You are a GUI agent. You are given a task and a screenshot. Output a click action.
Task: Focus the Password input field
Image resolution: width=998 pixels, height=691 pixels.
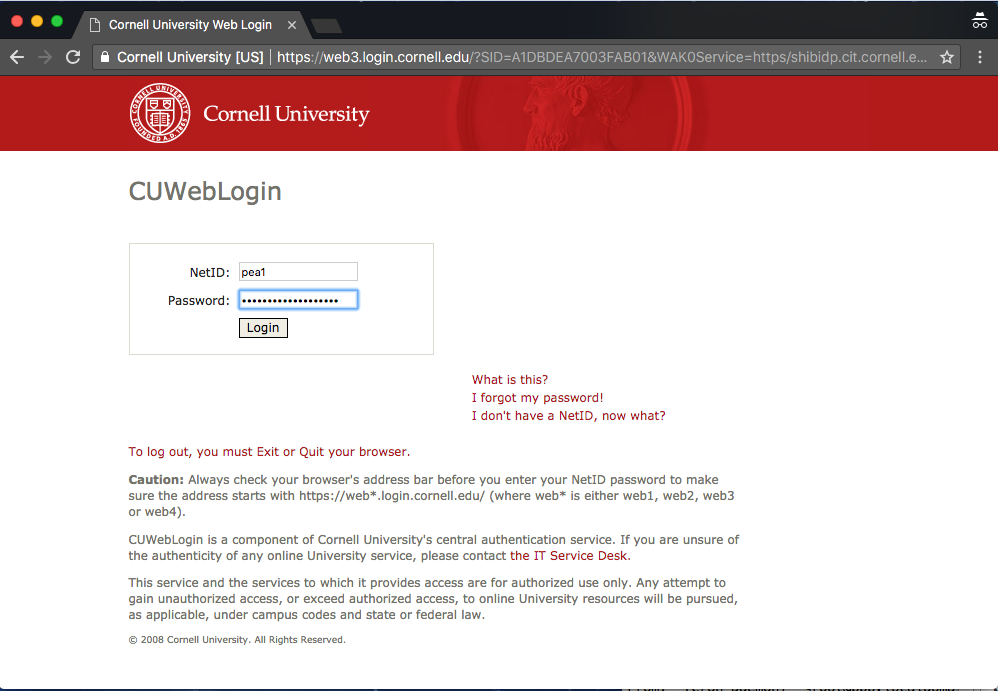pos(298,300)
